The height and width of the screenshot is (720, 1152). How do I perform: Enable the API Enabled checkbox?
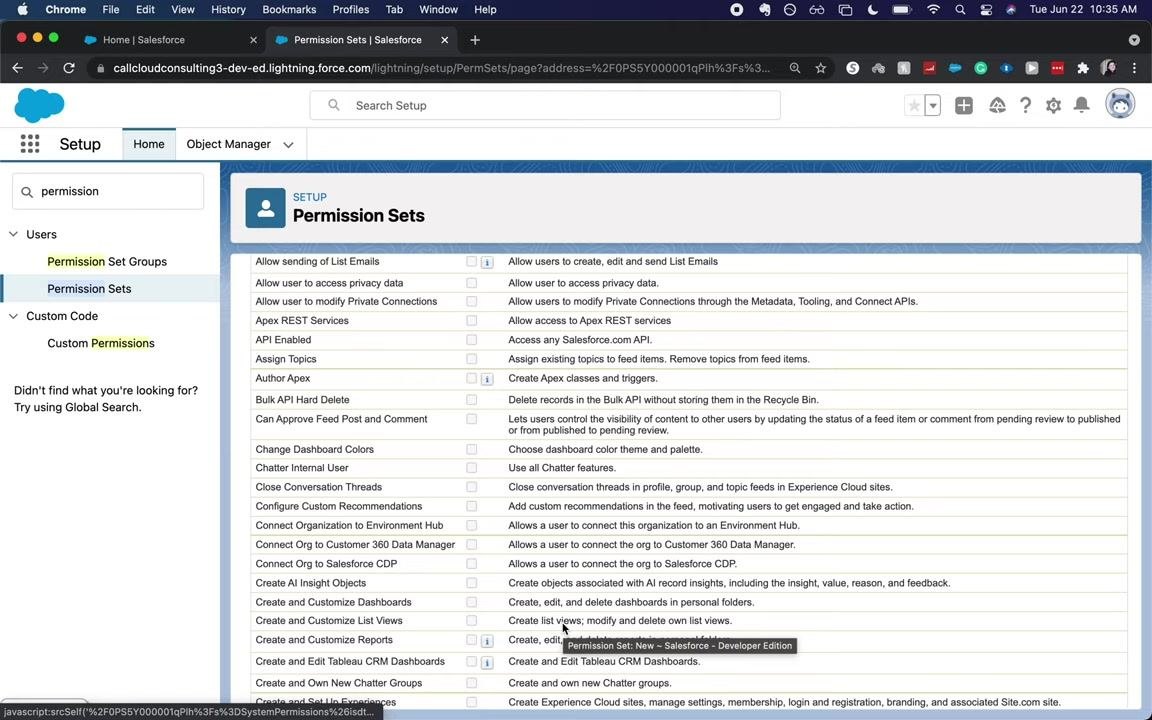(x=472, y=340)
